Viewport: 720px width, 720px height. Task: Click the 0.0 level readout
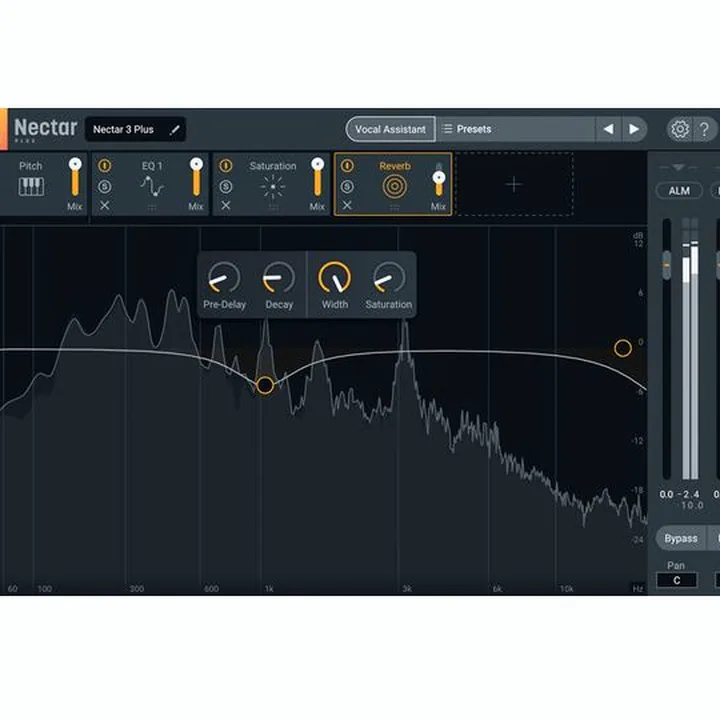tap(666, 494)
